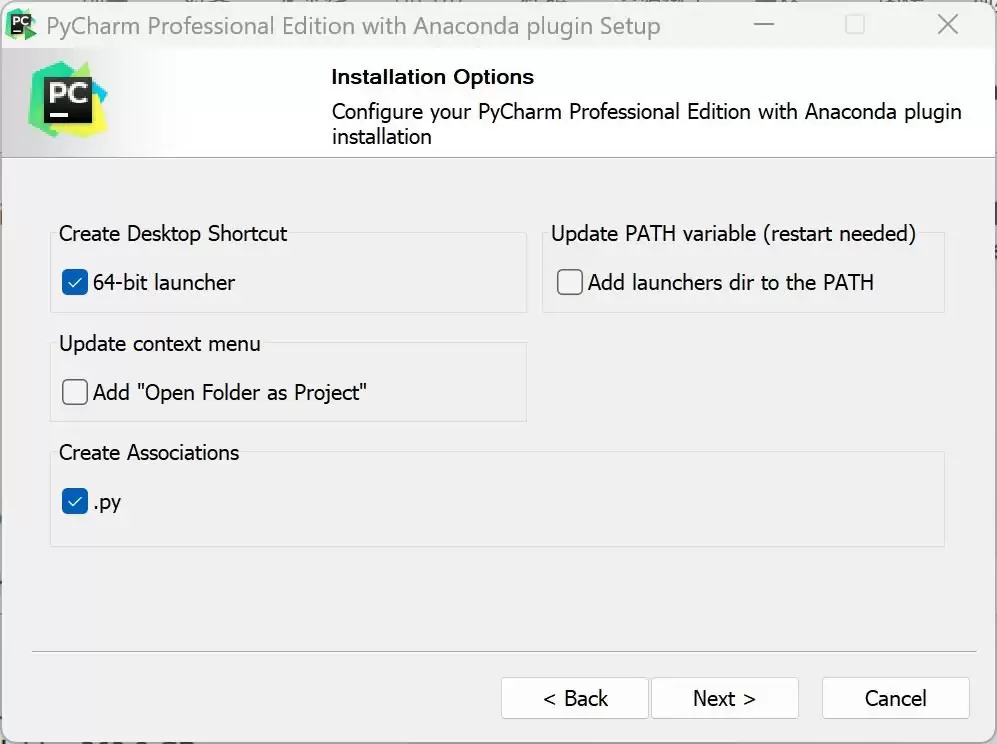The image size is (997, 744).
Task: Click the "Create Associations" group title
Action: point(149,452)
